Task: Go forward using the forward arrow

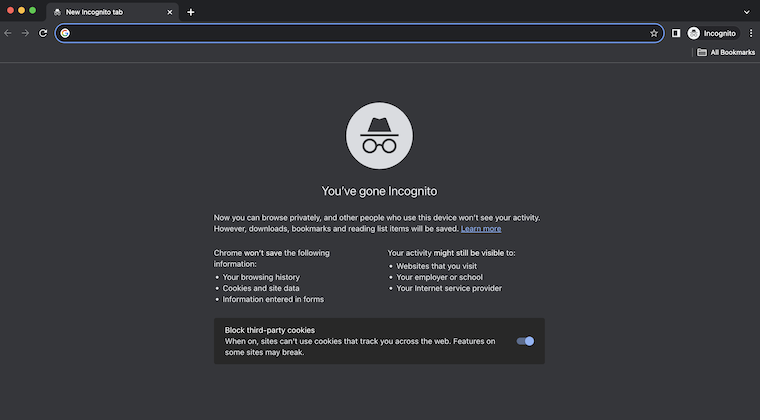Action: (x=25, y=33)
